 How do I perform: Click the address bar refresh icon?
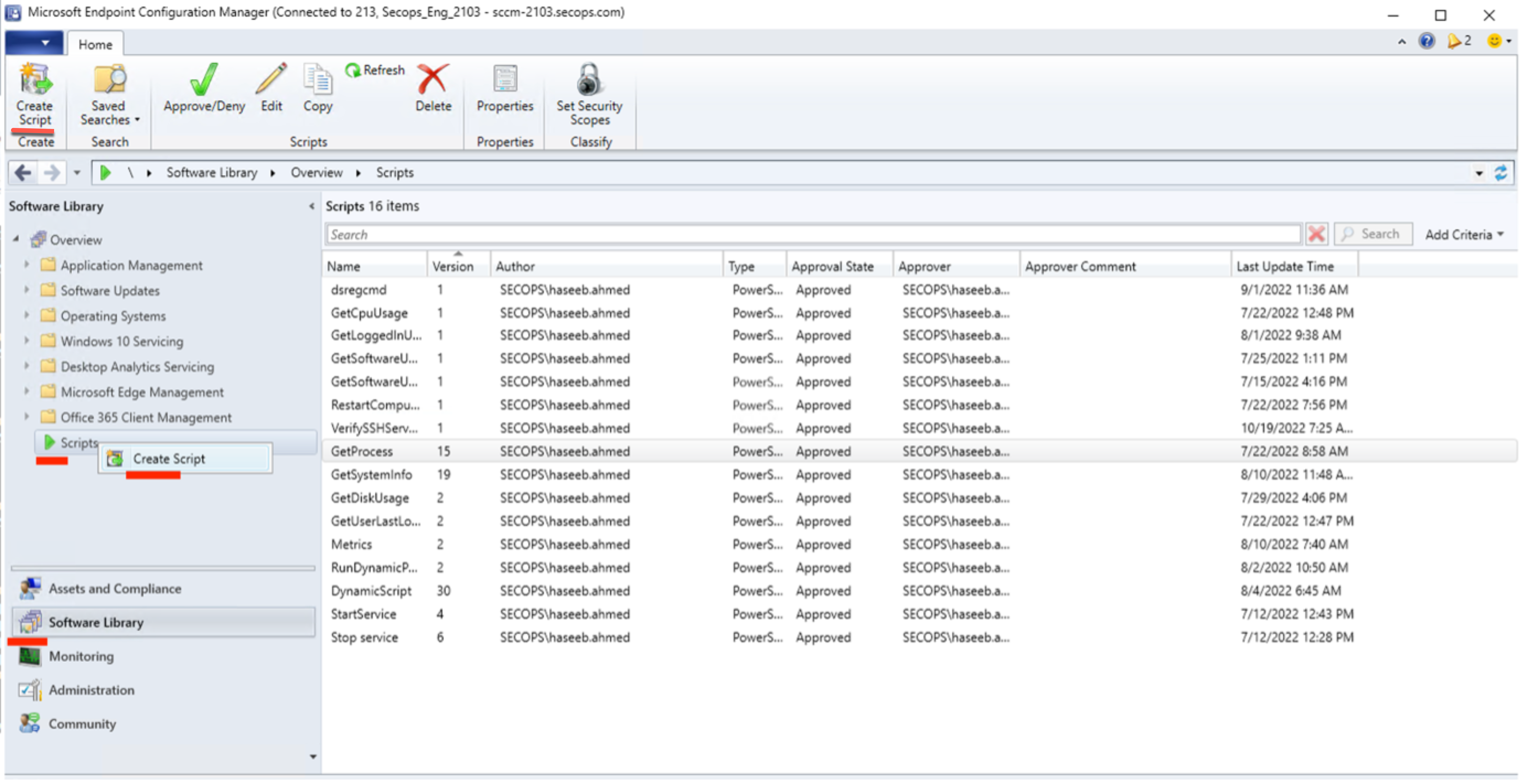[1500, 173]
